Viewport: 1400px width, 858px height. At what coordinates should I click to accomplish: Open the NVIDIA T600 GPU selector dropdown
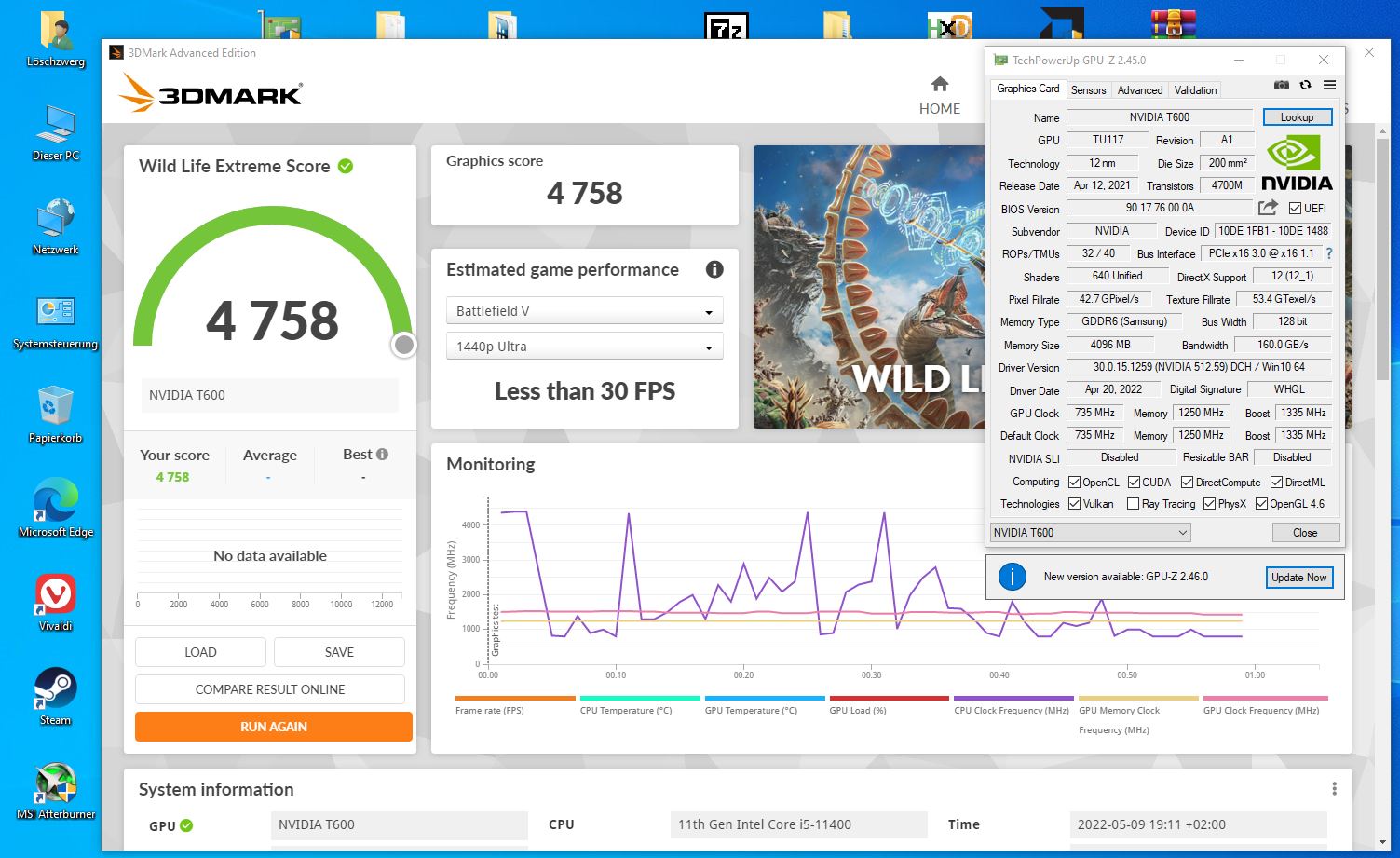1090,533
